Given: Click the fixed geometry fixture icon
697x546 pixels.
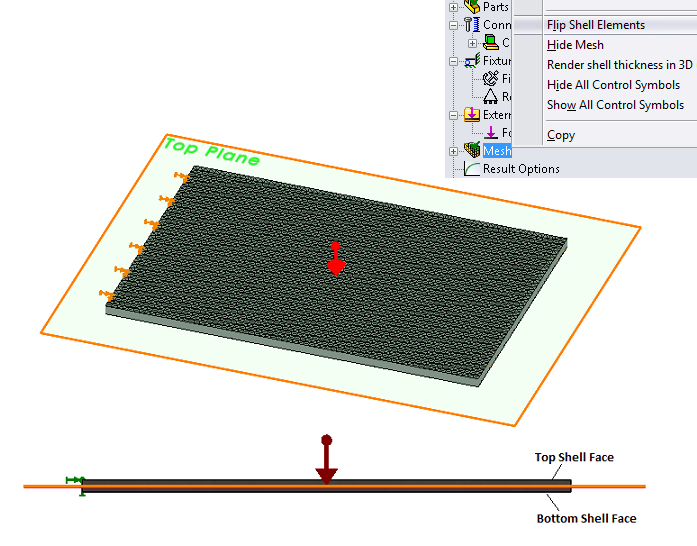Looking at the screenshot, I should [491, 79].
